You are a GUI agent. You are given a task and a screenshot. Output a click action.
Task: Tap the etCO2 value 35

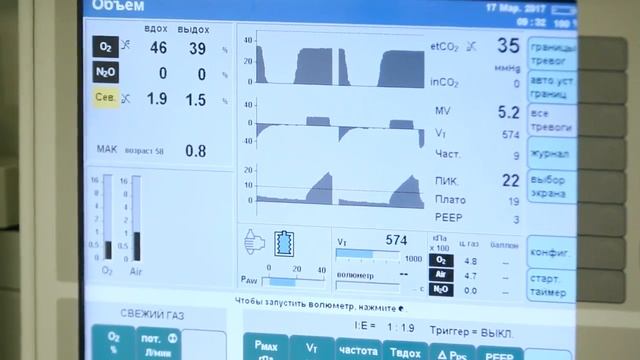tap(508, 46)
